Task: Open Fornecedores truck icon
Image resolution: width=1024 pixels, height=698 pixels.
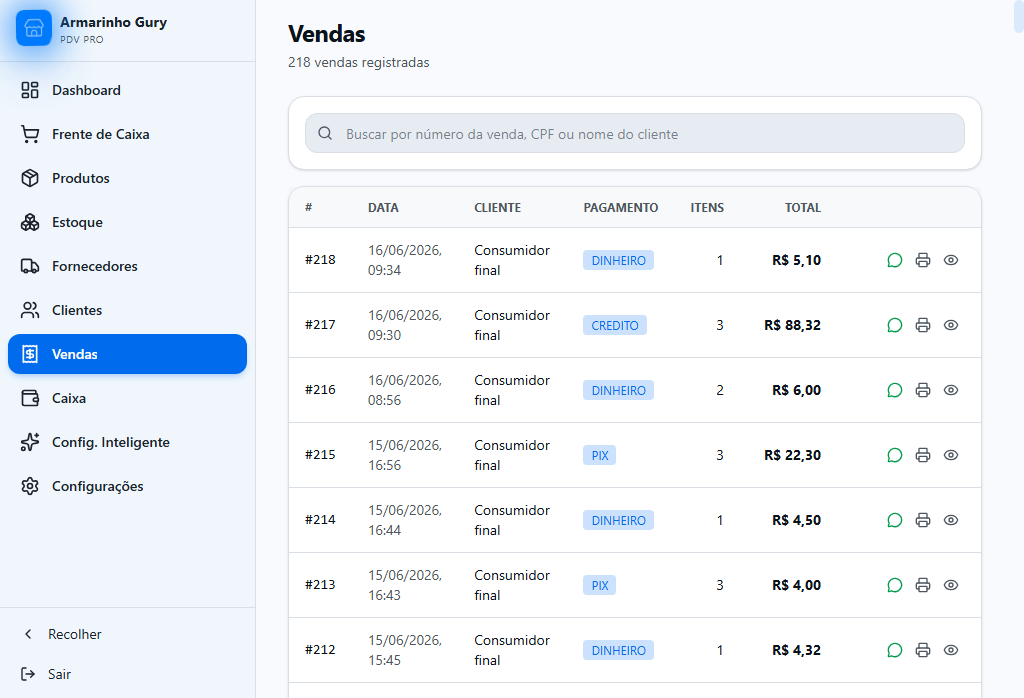Action: tap(30, 266)
